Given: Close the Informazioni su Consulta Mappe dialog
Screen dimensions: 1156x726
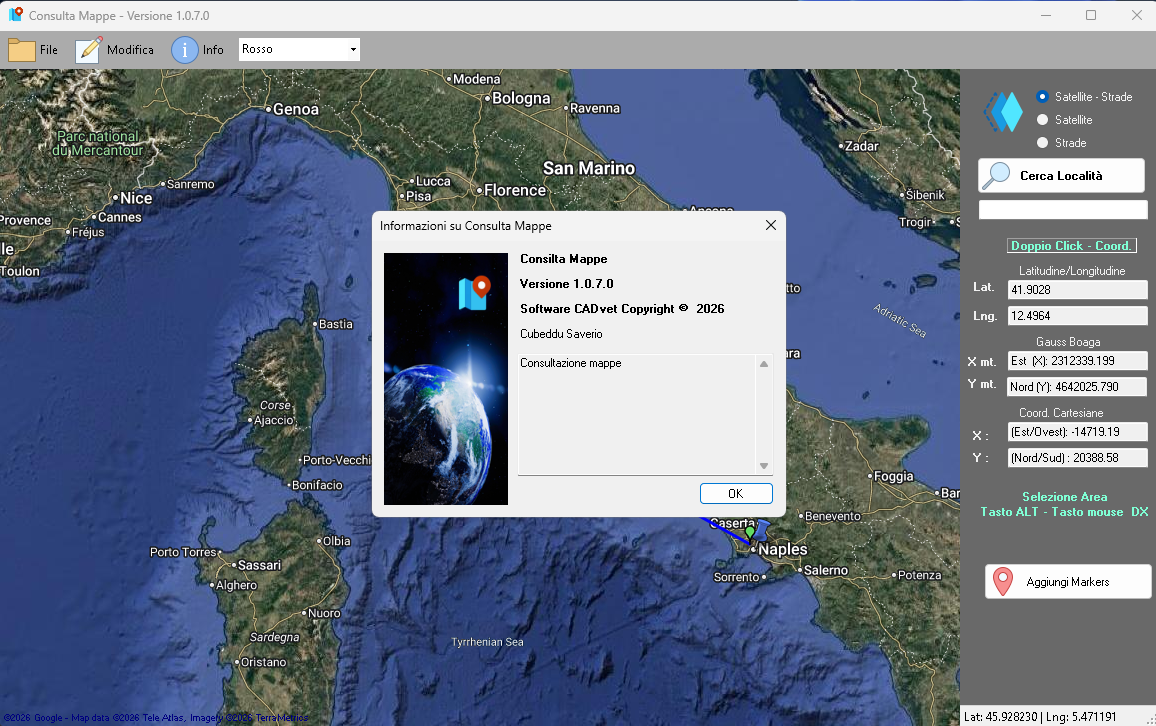Looking at the screenshot, I should [770, 225].
